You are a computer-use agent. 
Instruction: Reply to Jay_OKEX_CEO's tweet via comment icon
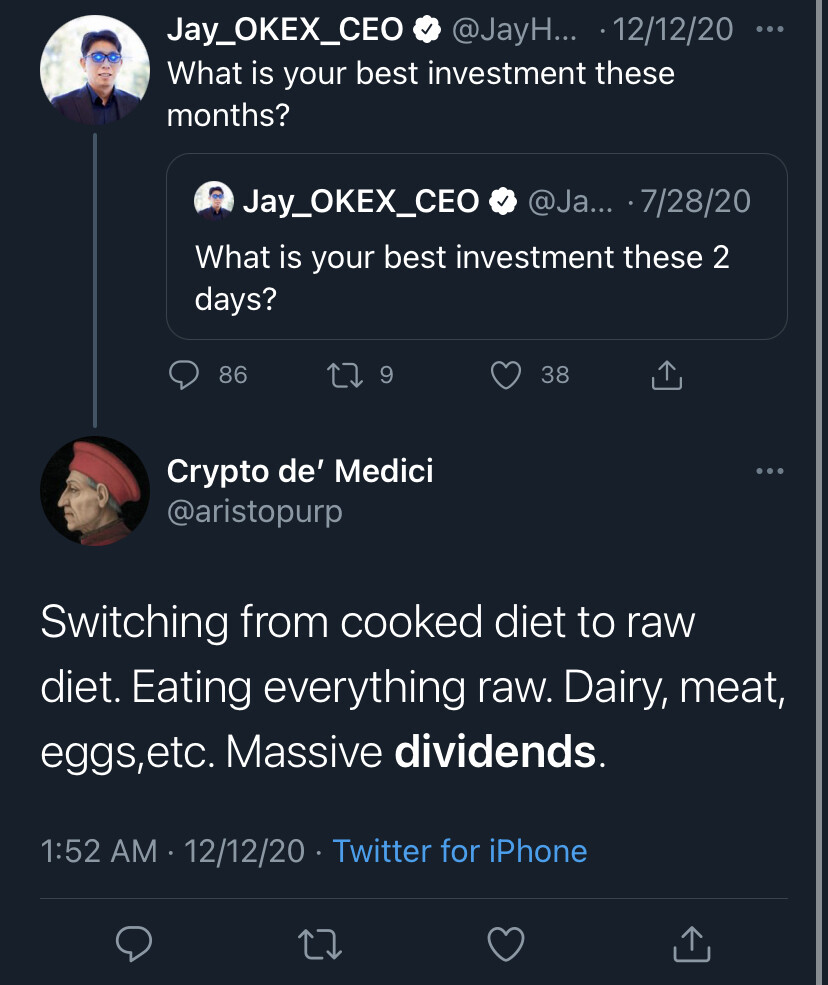pos(183,374)
